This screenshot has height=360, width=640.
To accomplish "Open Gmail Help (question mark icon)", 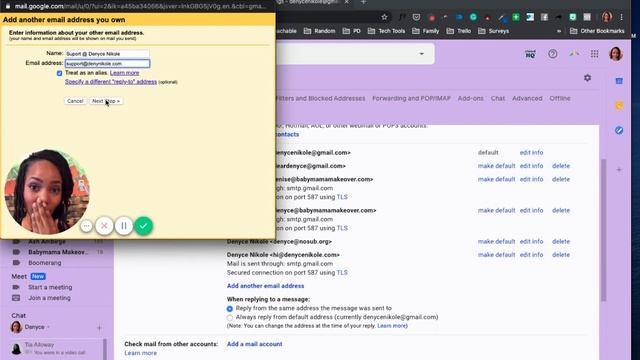I will tap(553, 54).
